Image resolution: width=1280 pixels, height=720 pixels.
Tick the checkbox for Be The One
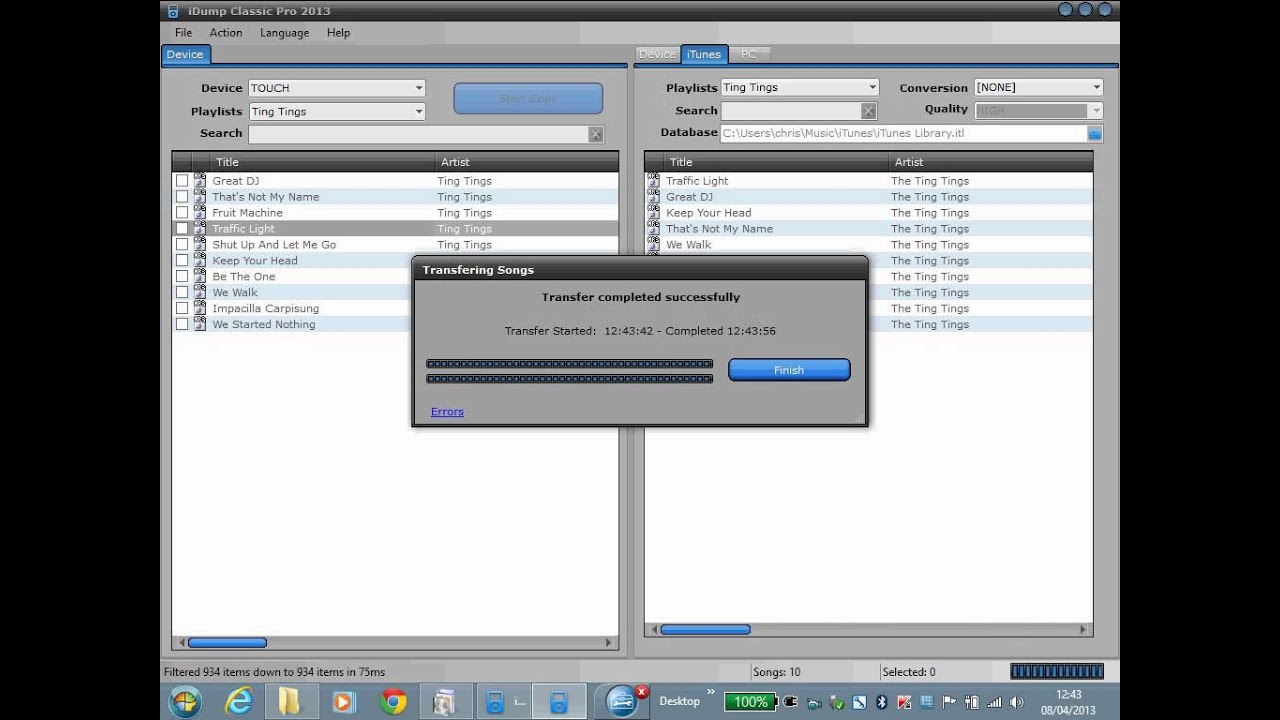[x=182, y=277]
